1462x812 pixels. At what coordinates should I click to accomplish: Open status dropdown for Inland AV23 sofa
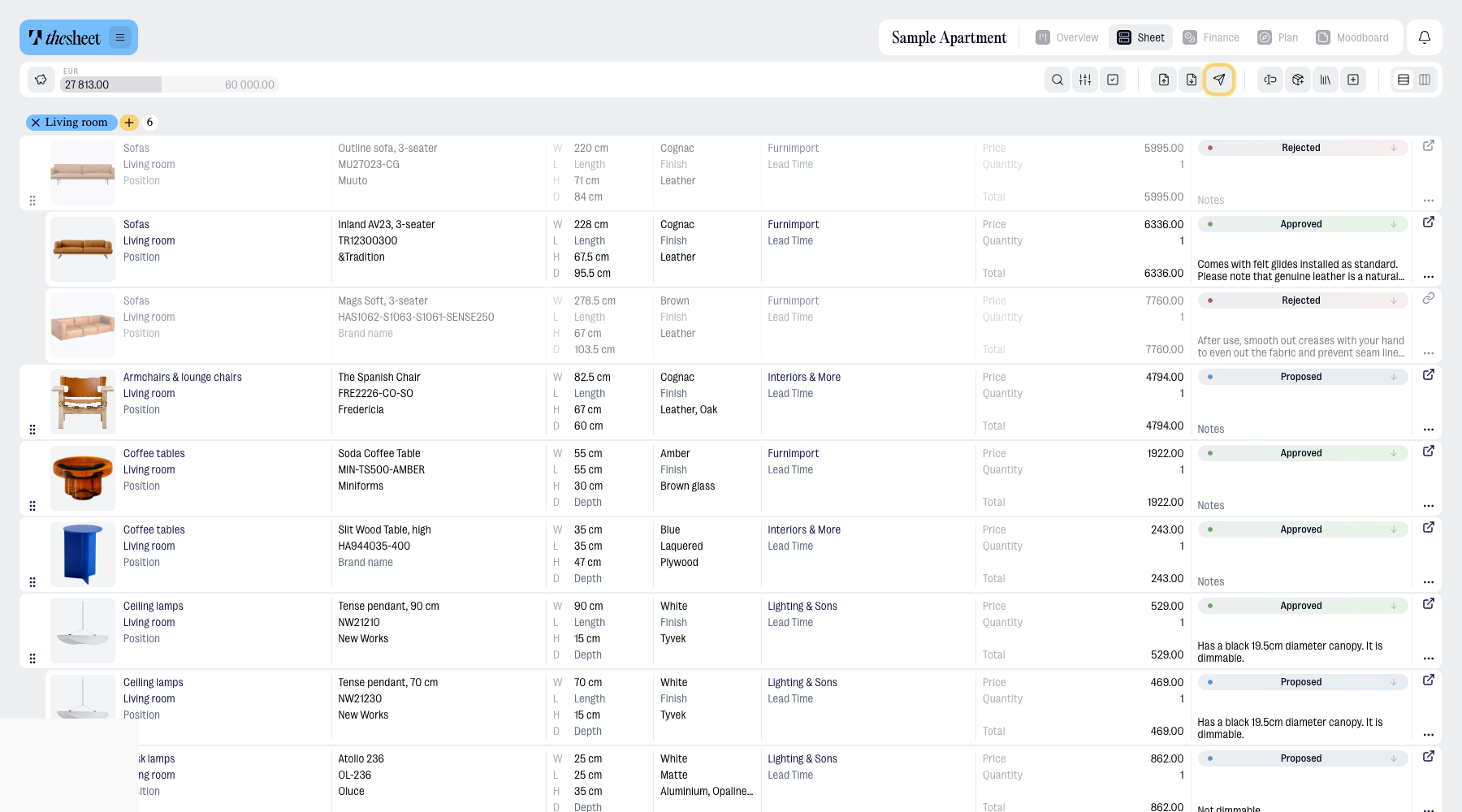coord(1303,224)
